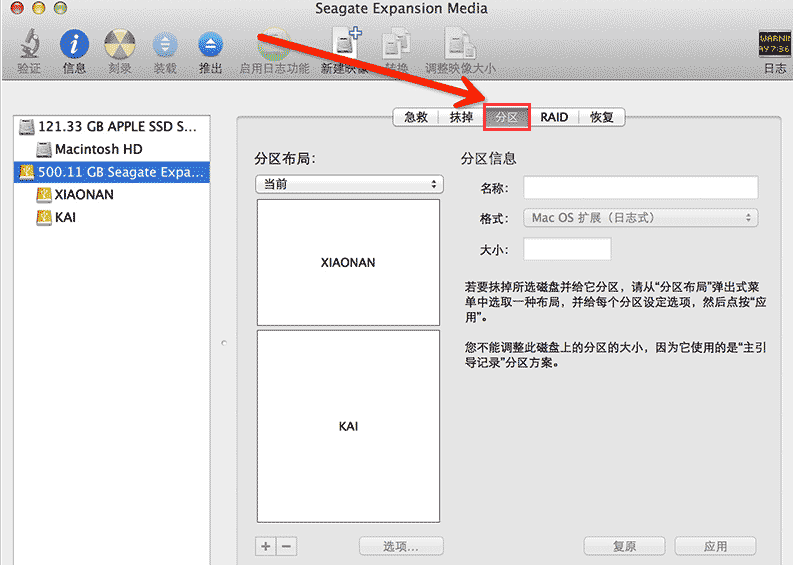Screen dimensions: 793x565
Task: Click the Convert (转换) toolbar icon
Action: 396,44
